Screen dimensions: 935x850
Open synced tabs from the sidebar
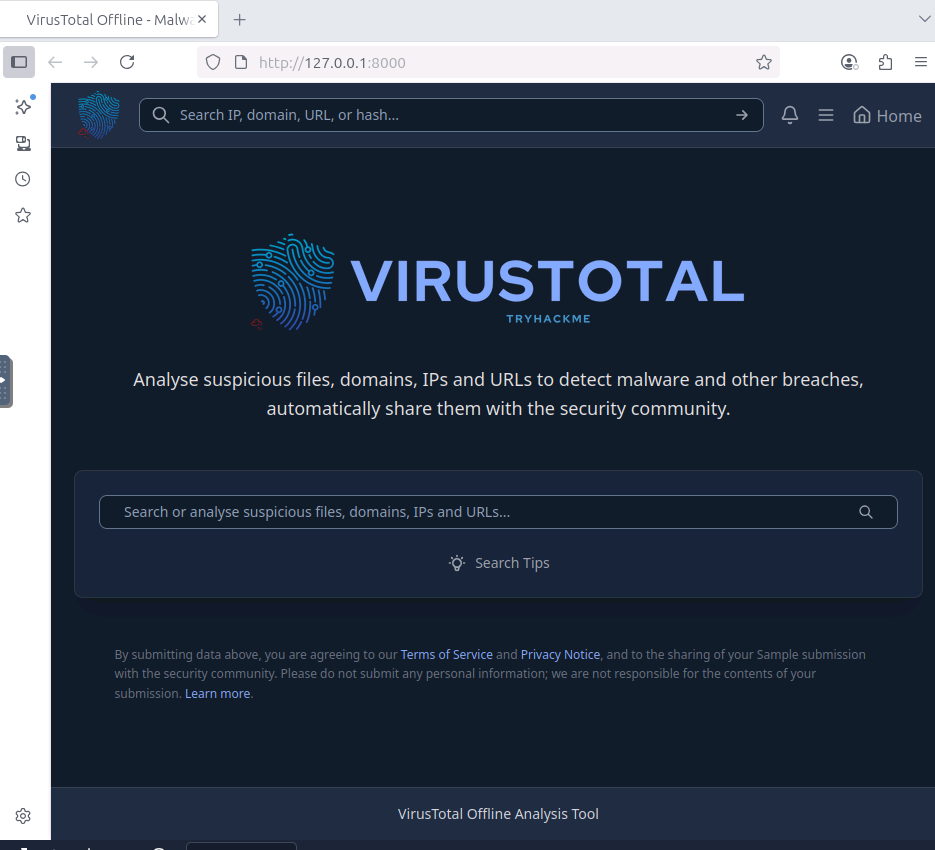click(23, 143)
